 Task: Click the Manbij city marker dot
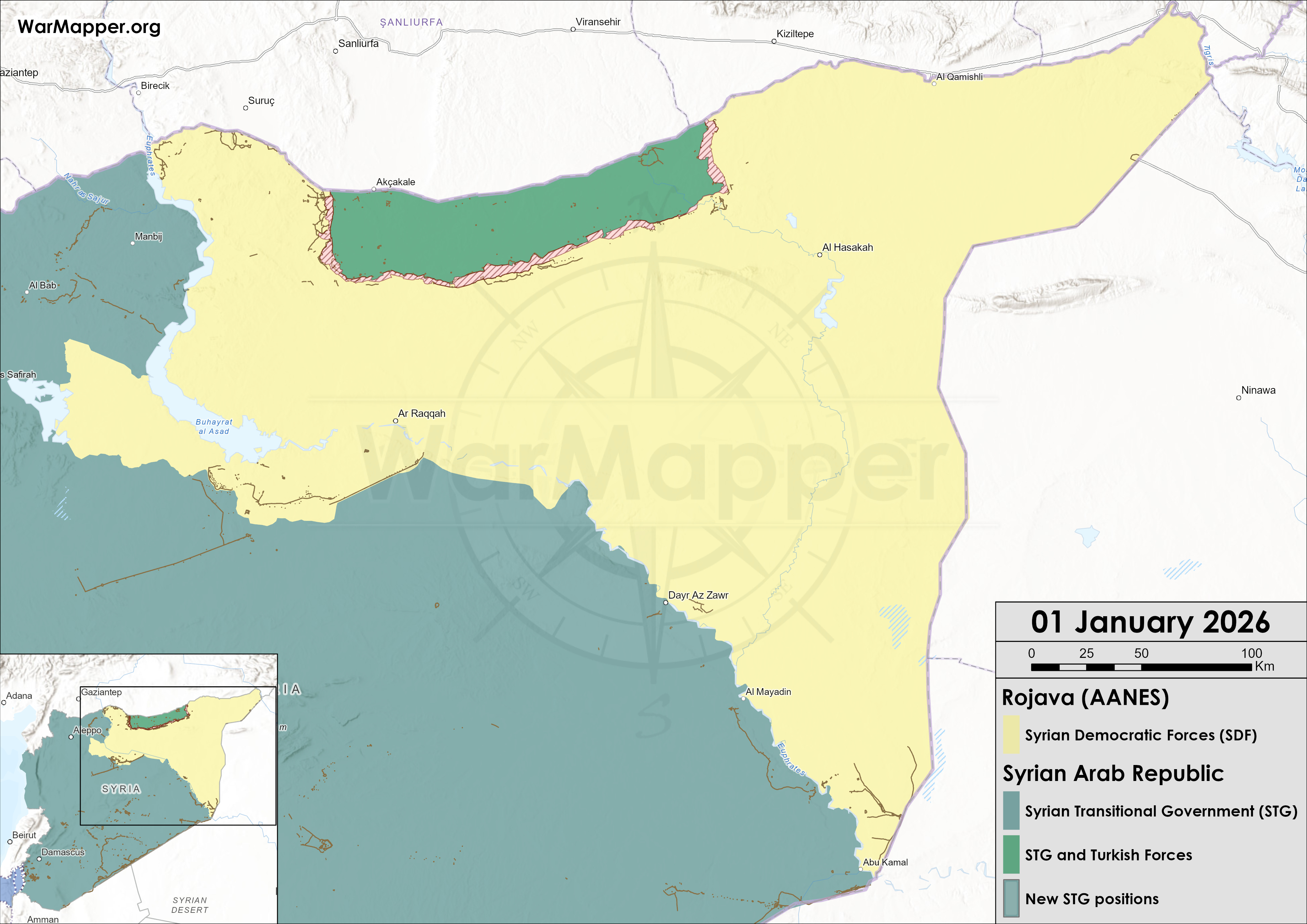(x=132, y=243)
